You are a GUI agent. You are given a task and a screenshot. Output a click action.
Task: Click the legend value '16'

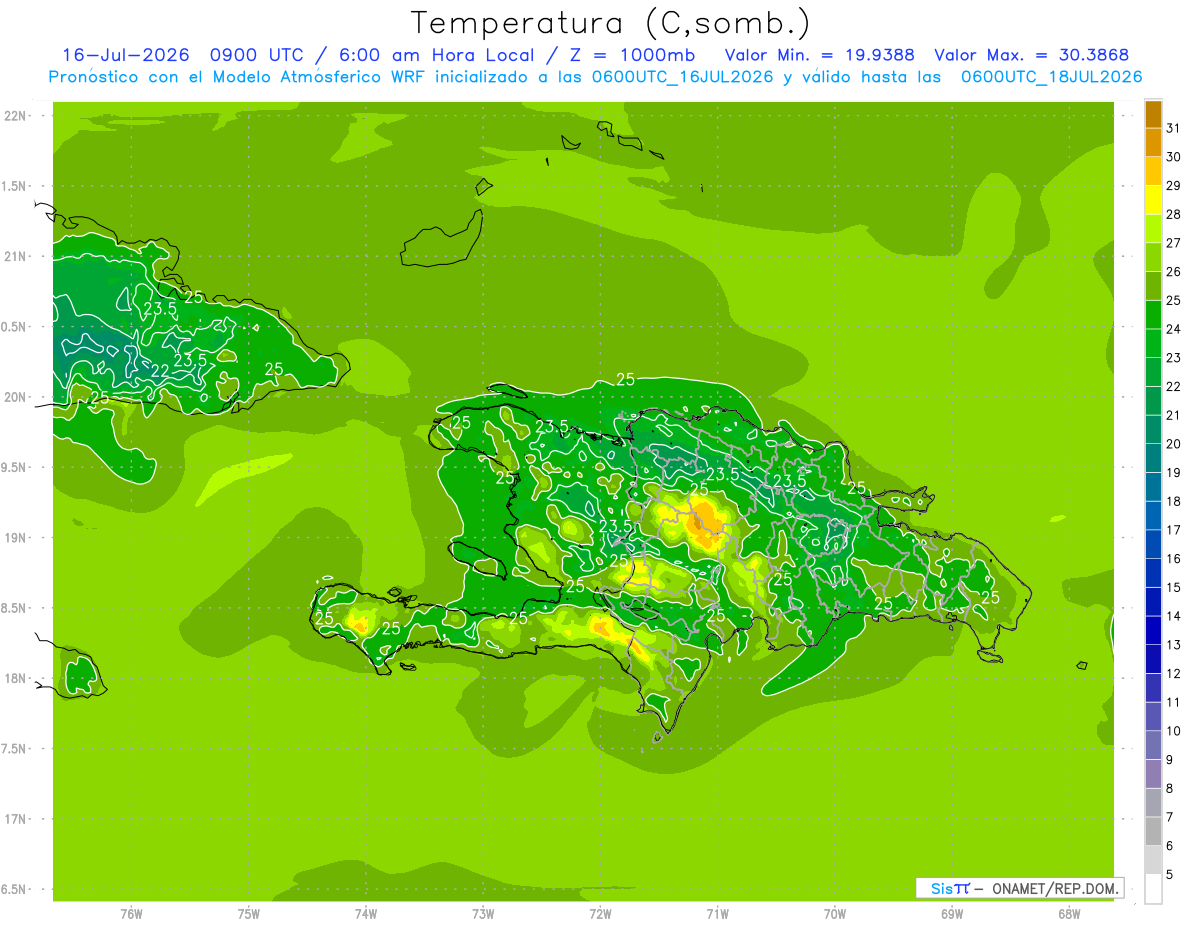pos(1174,559)
